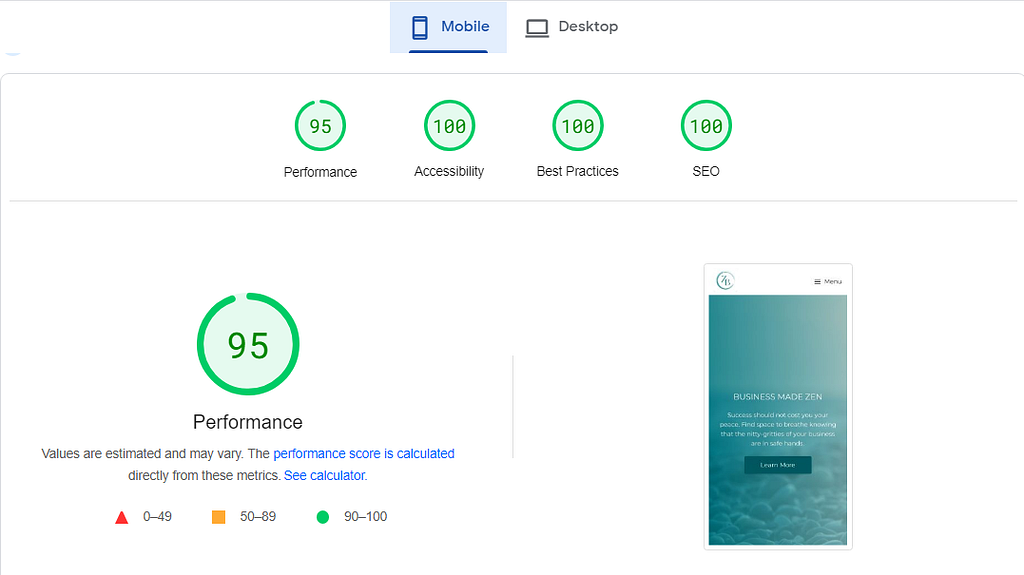The width and height of the screenshot is (1024, 575).
Task: Click the red triangle 0–49 legend icon
Action: 121,518
